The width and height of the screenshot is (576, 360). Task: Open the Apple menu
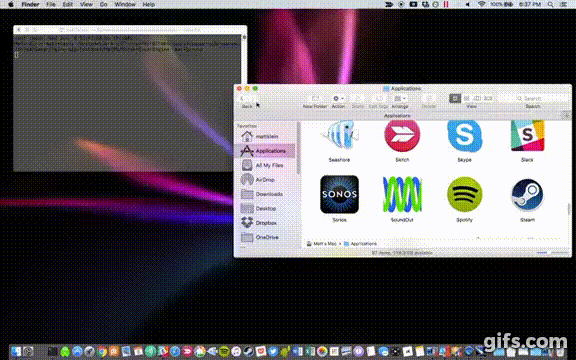pyautogui.click(x=11, y=4)
